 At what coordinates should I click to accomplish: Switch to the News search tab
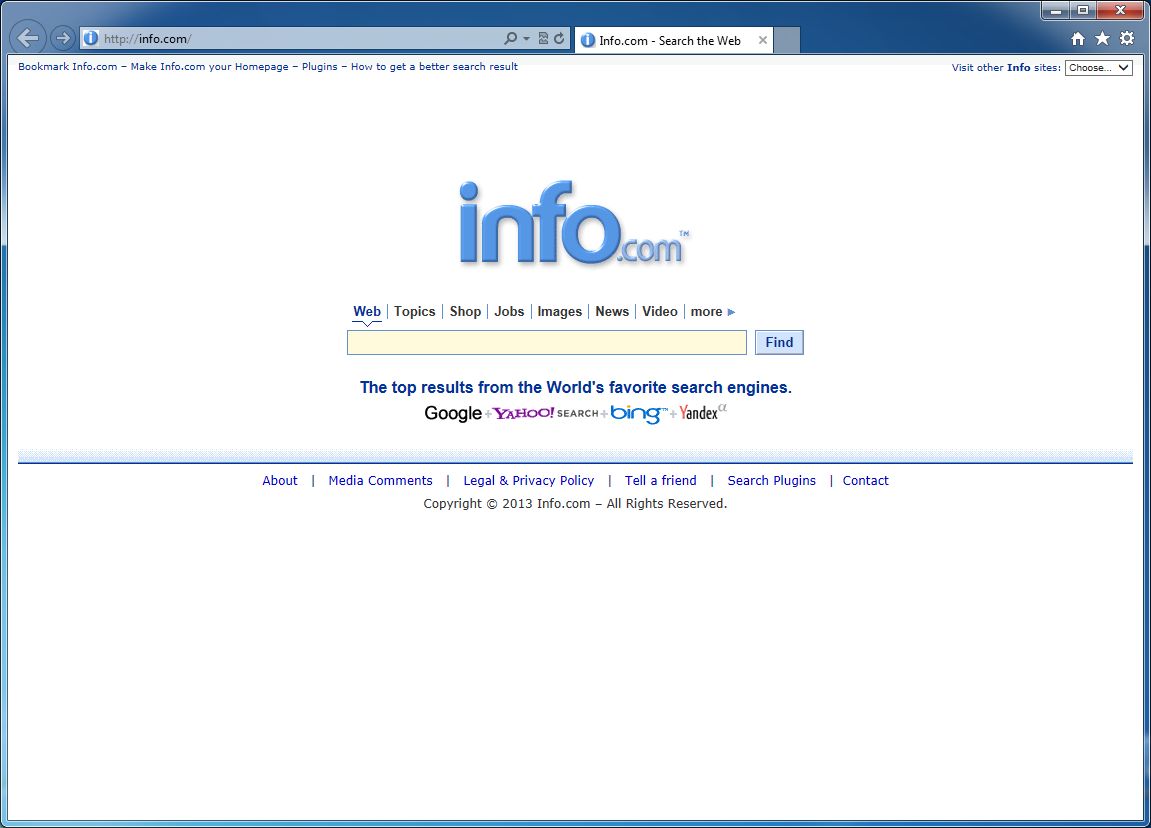click(x=612, y=311)
